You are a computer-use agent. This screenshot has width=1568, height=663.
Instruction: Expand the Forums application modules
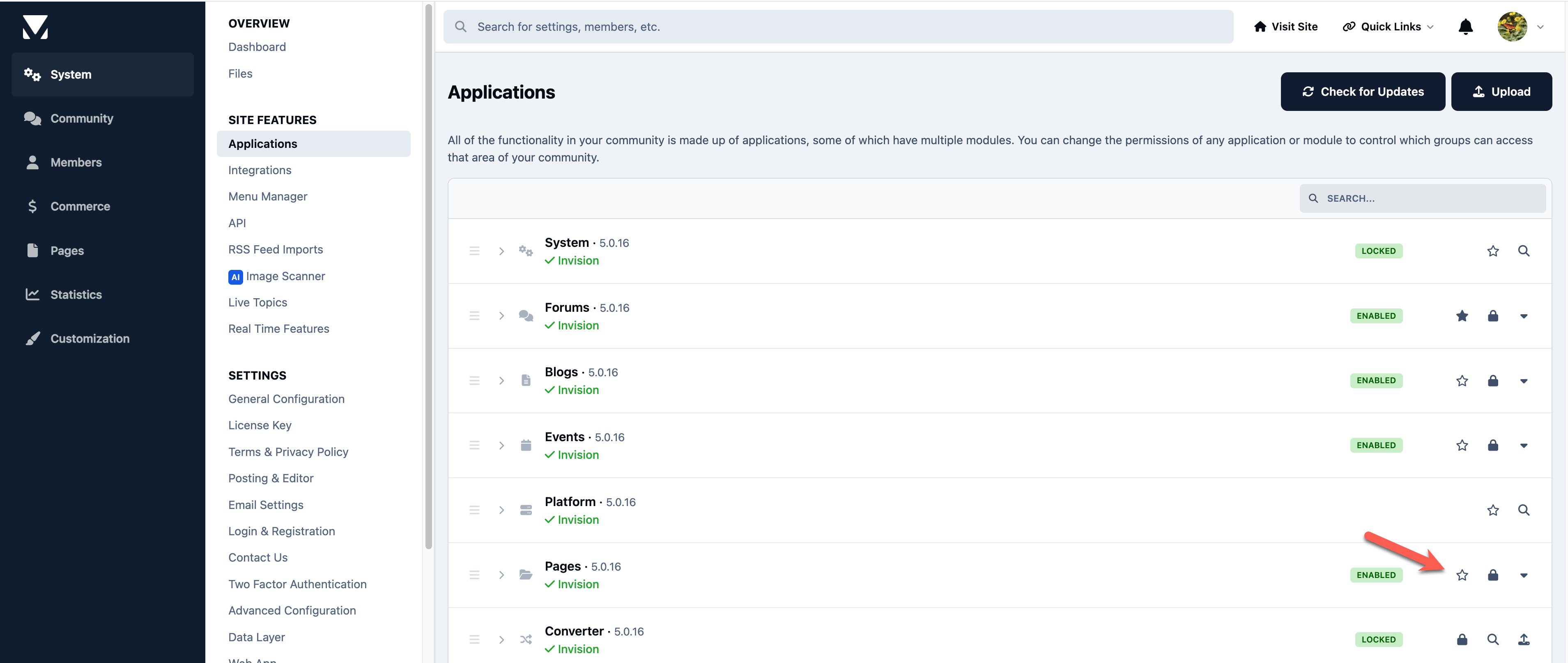click(501, 315)
